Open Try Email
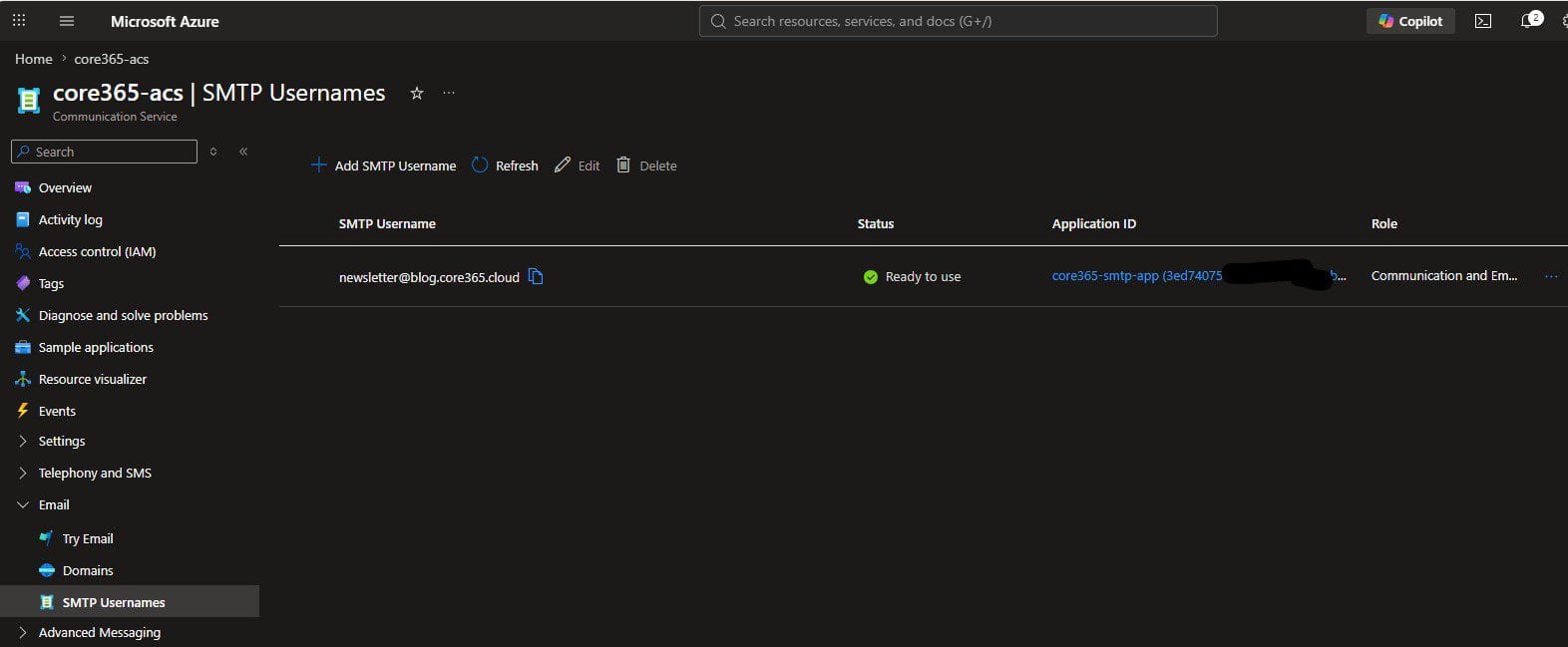This screenshot has height=647, width=1568. (88, 538)
